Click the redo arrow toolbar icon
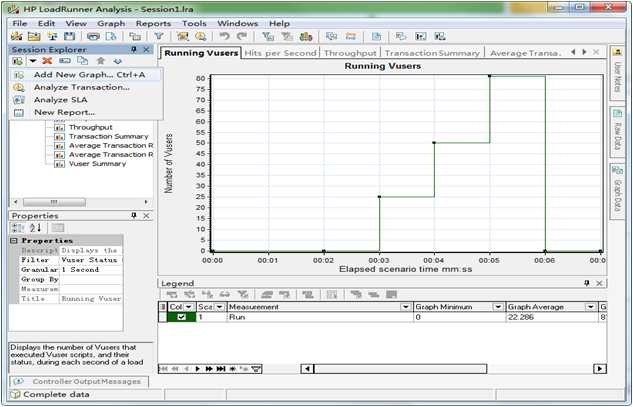Viewport: 633px width, 407px height. (242, 36)
